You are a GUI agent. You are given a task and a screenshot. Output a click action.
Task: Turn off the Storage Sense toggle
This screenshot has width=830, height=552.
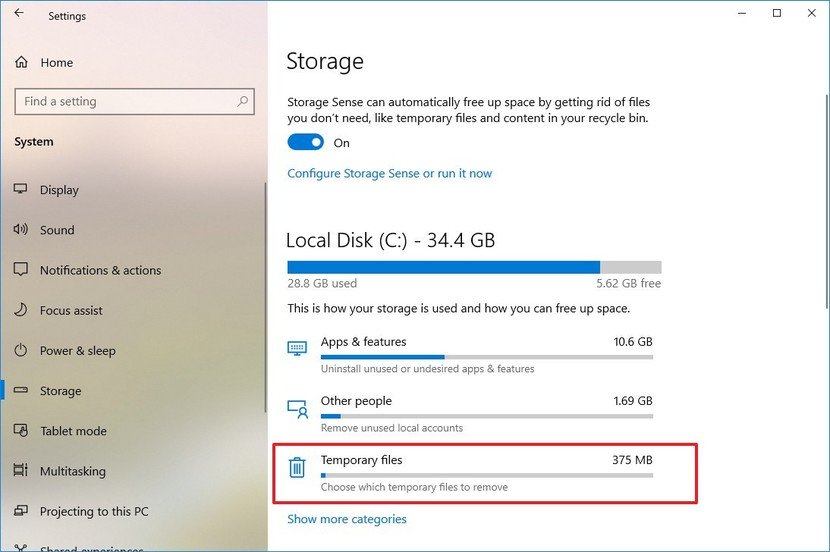(x=305, y=142)
